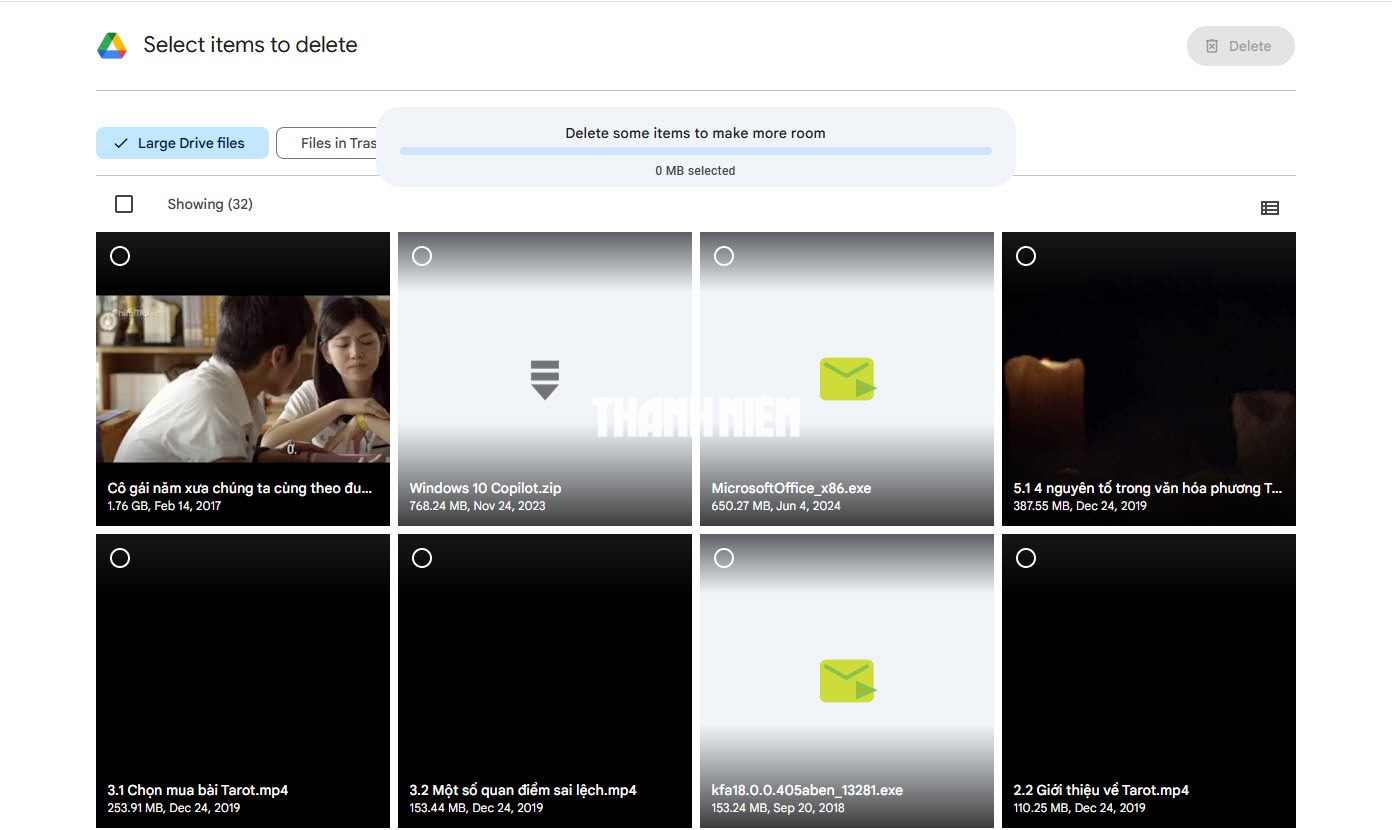
Task: Click the Large Drive files filter chip
Action: click(x=182, y=143)
